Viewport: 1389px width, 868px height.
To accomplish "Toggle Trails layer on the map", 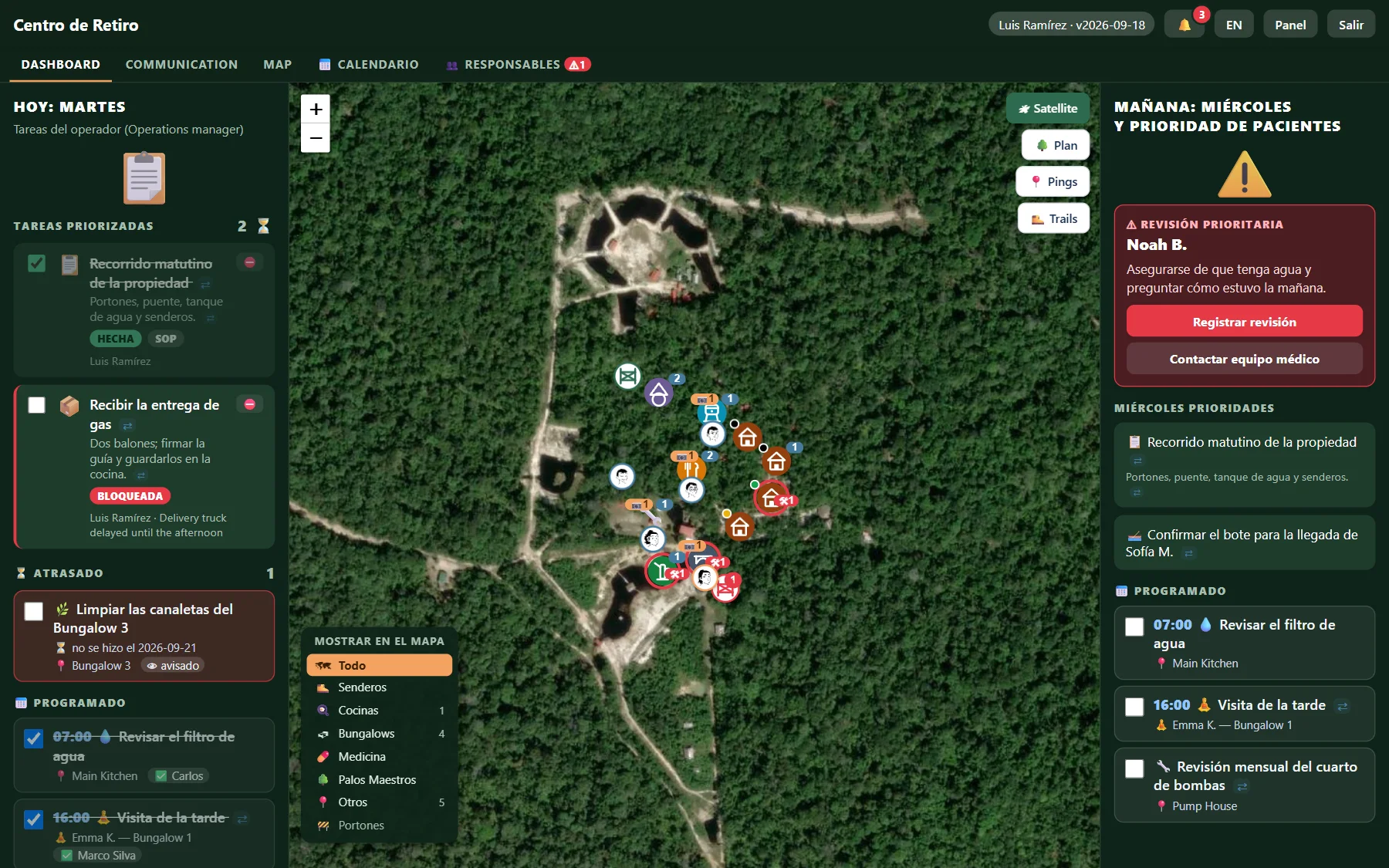I will [x=1053, y=218].
